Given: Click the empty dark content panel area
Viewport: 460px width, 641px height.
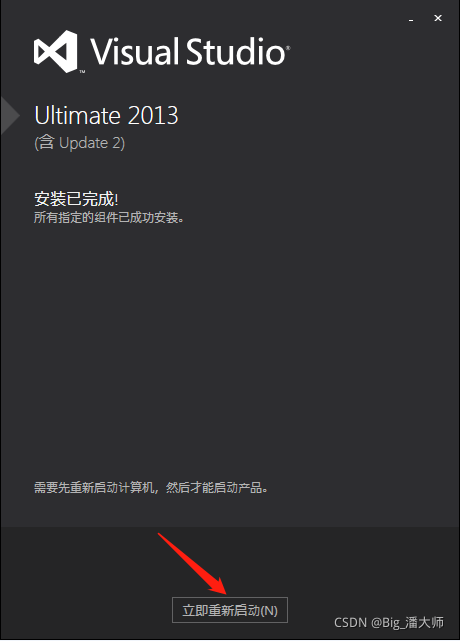Looking at the screenshot, I should pos(230,347).
